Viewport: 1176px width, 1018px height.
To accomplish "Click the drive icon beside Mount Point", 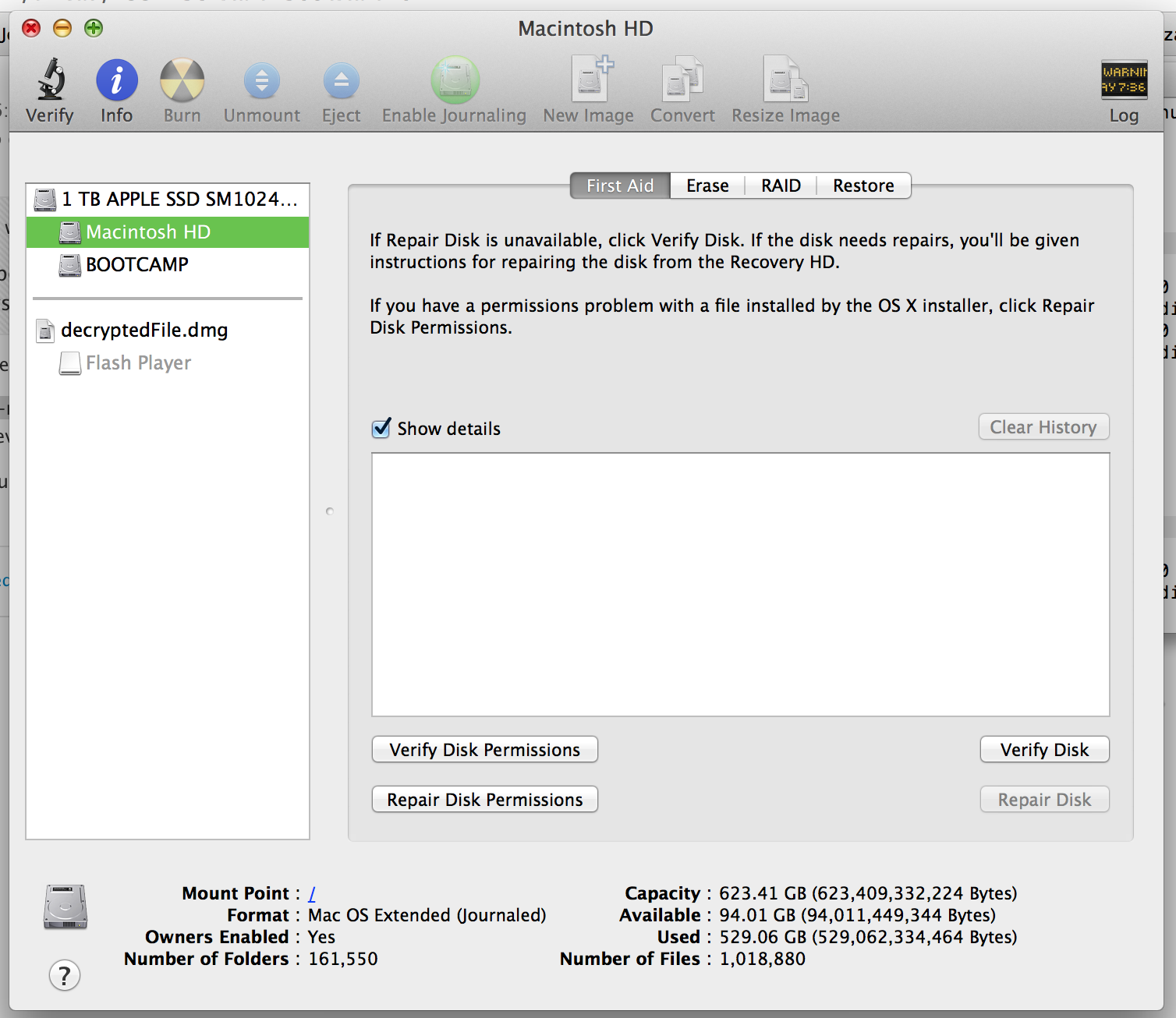I will click(66, 907).
